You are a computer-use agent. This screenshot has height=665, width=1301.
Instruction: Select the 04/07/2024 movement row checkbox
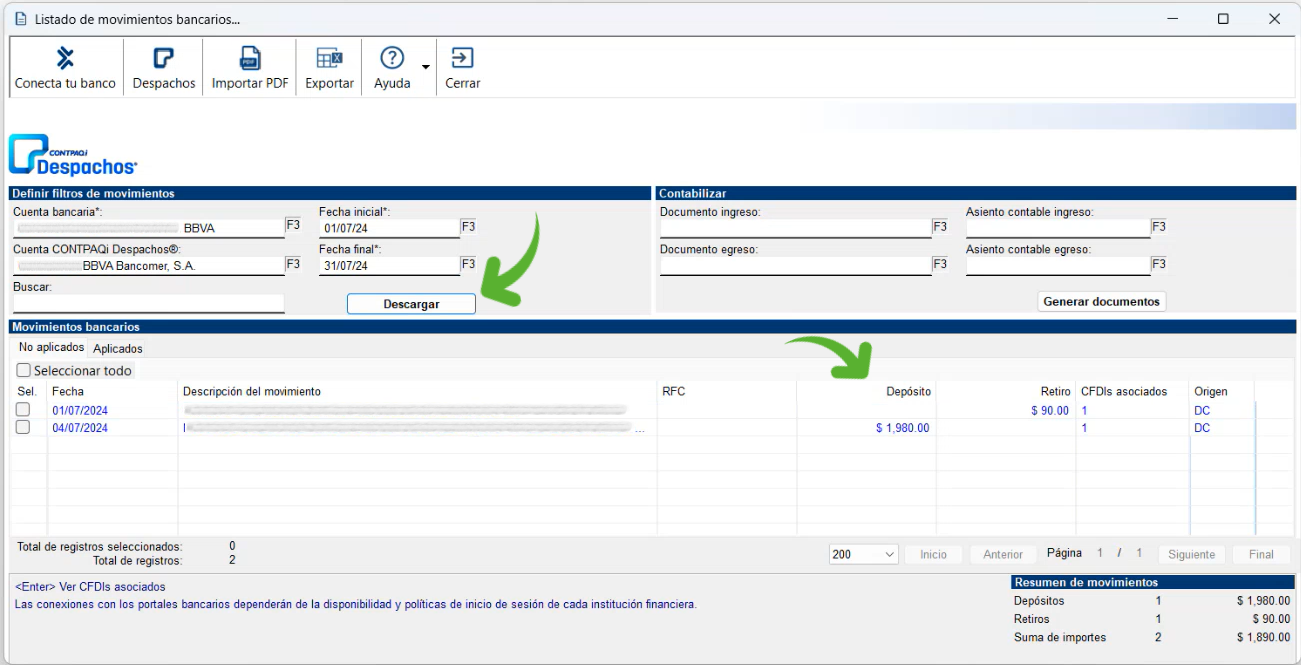coord(23,428)
